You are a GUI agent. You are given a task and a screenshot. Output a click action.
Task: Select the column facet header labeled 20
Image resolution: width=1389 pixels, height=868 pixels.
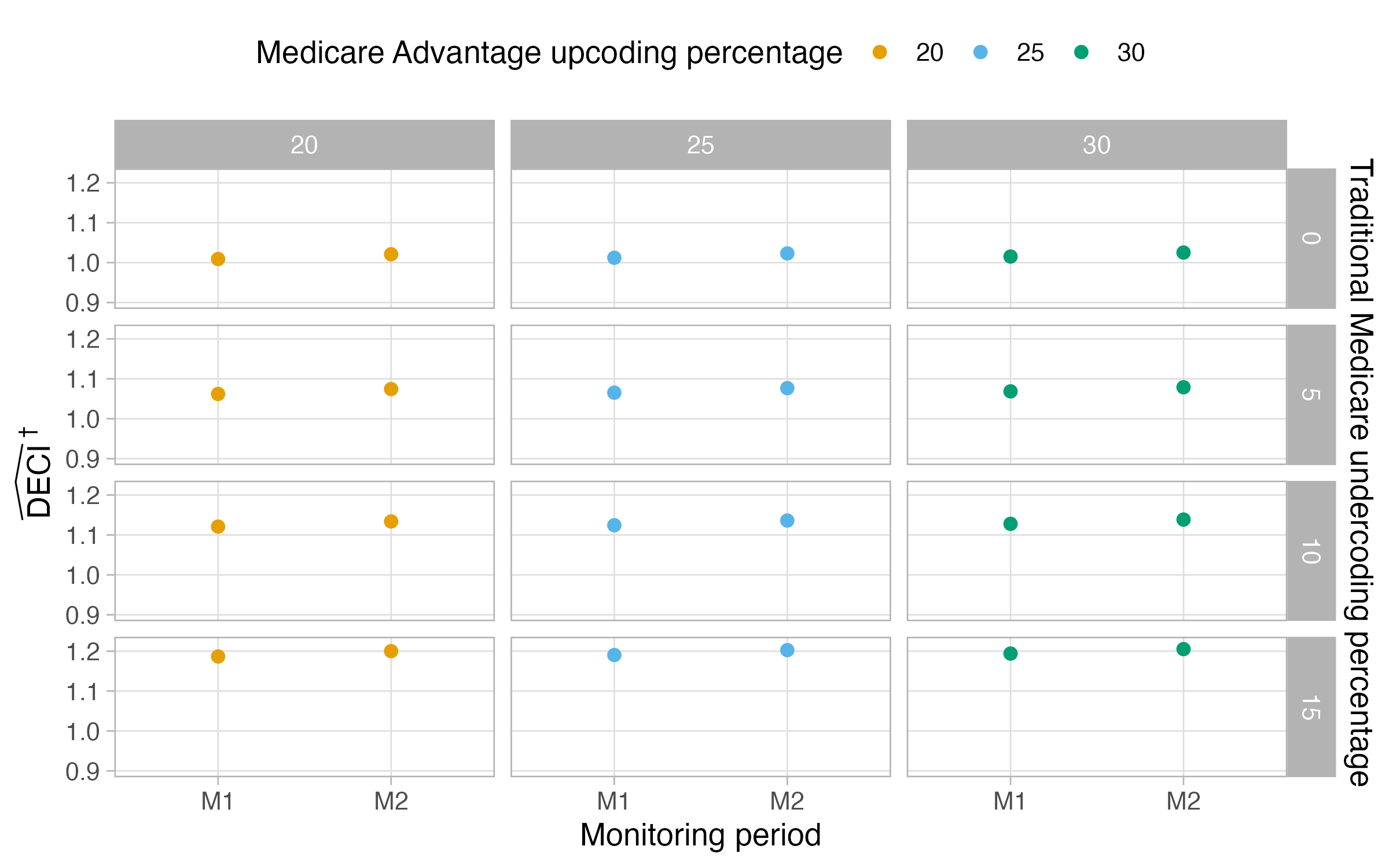(304, 145)
